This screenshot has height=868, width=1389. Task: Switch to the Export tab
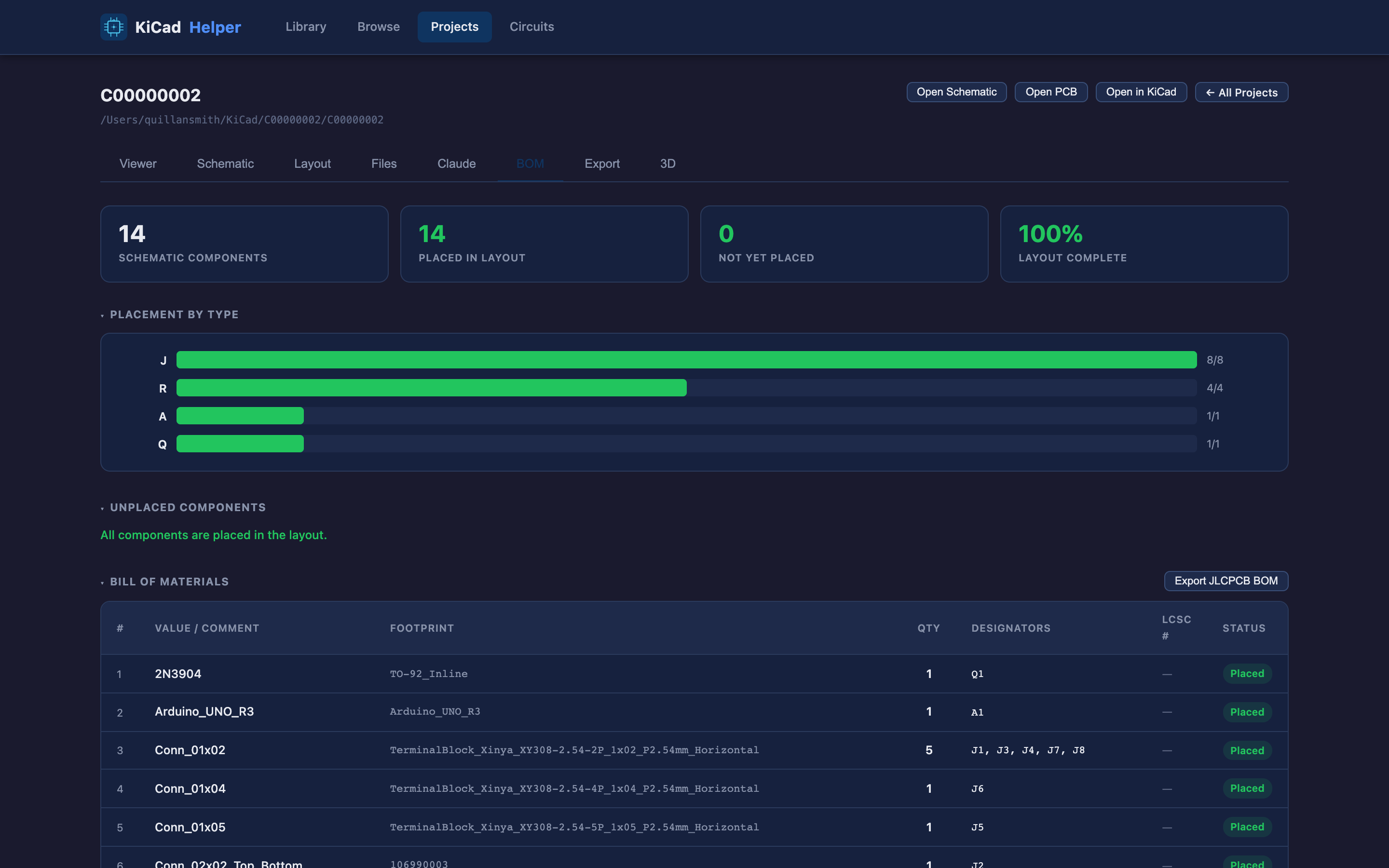602,163
